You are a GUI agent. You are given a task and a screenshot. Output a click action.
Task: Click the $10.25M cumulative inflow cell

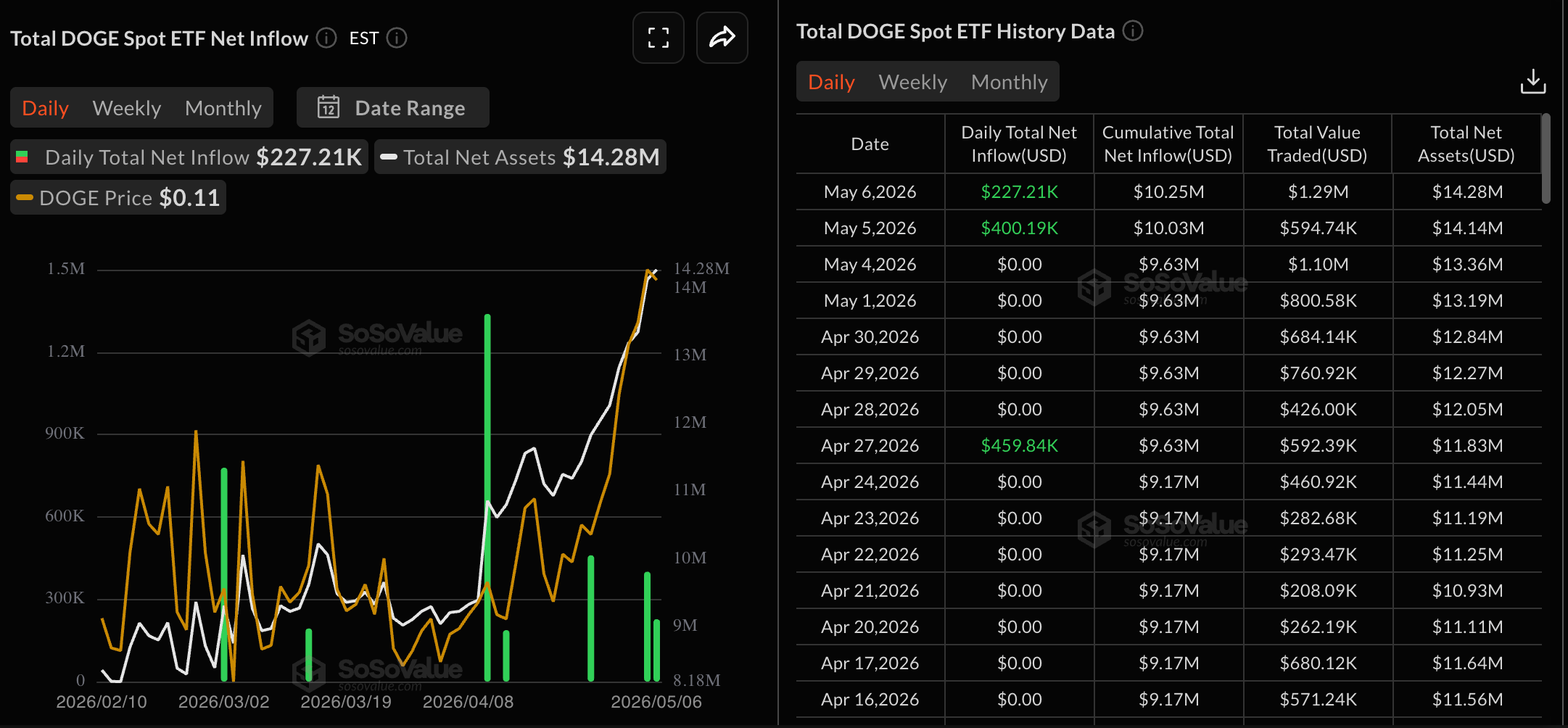click(1168, 192)
